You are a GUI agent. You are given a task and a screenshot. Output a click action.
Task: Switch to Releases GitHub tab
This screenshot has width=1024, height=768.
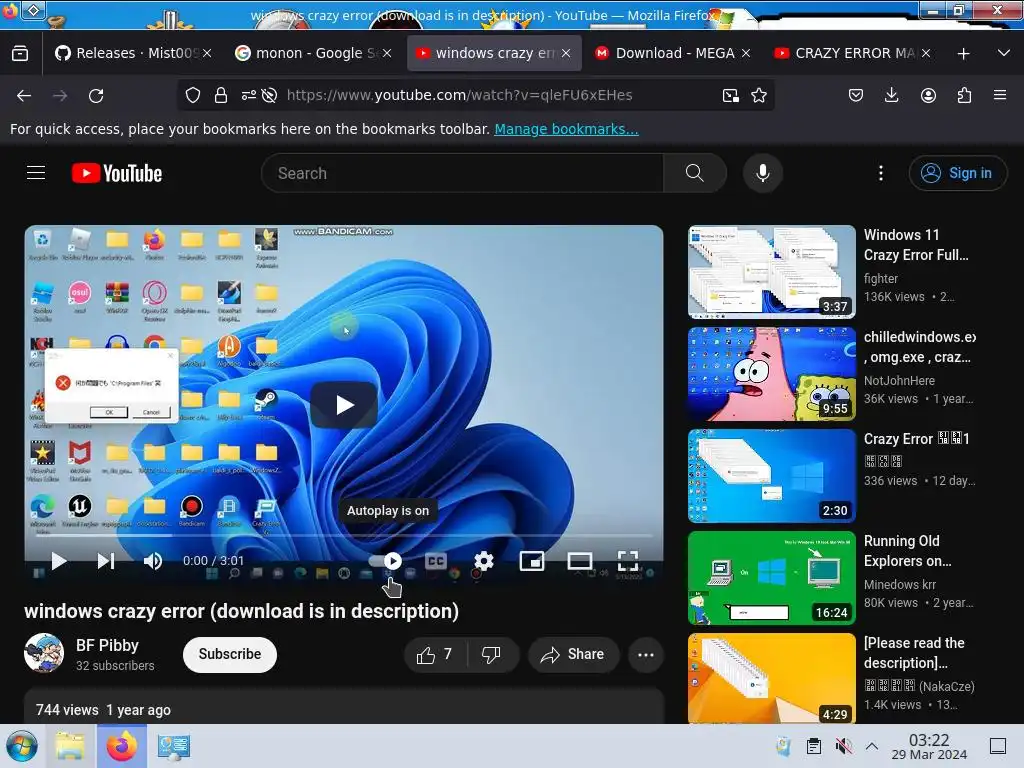click(131, 53)
